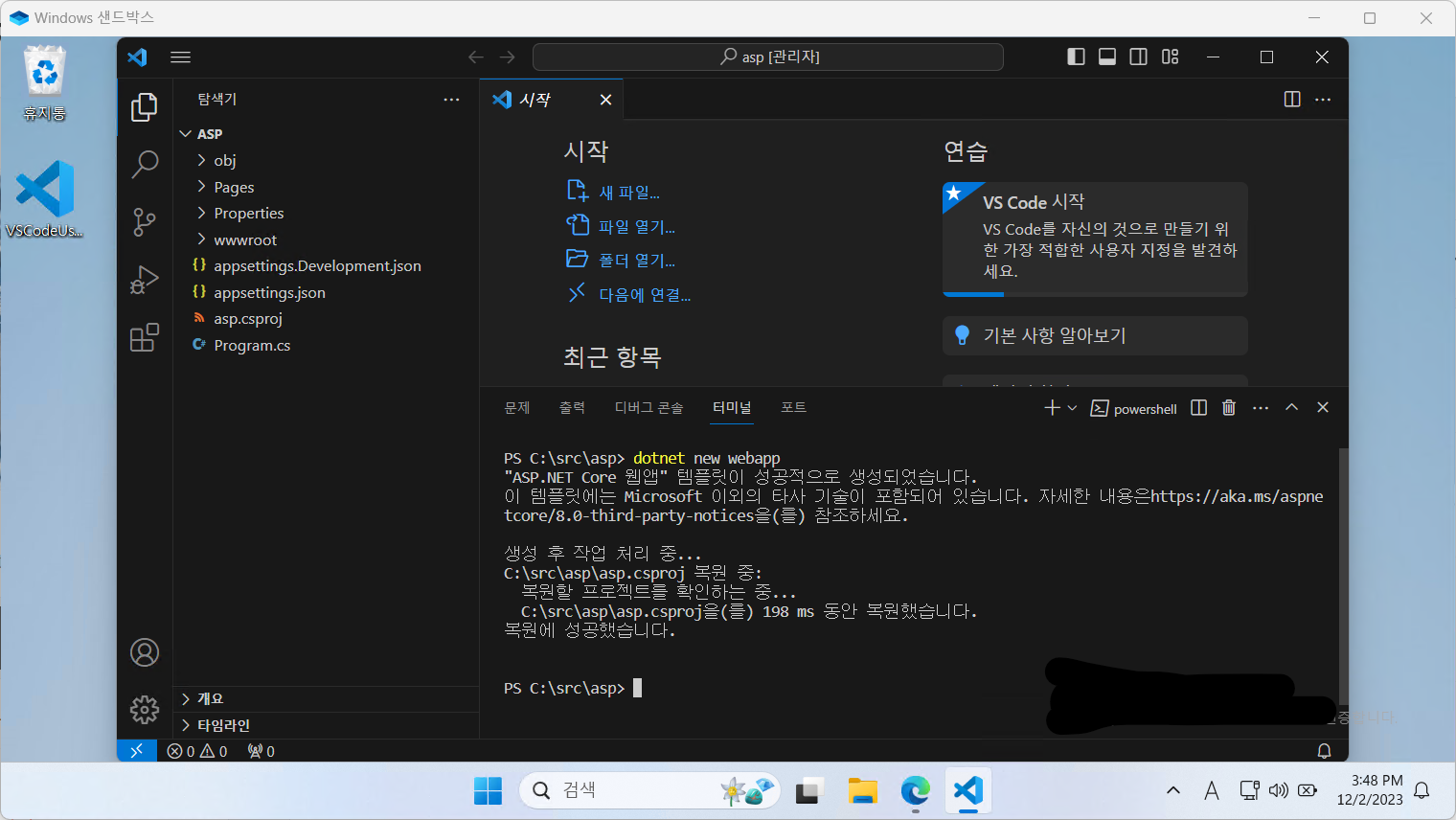Open Explorer views and more actions
1456x820 pixels.
point(451,99)
